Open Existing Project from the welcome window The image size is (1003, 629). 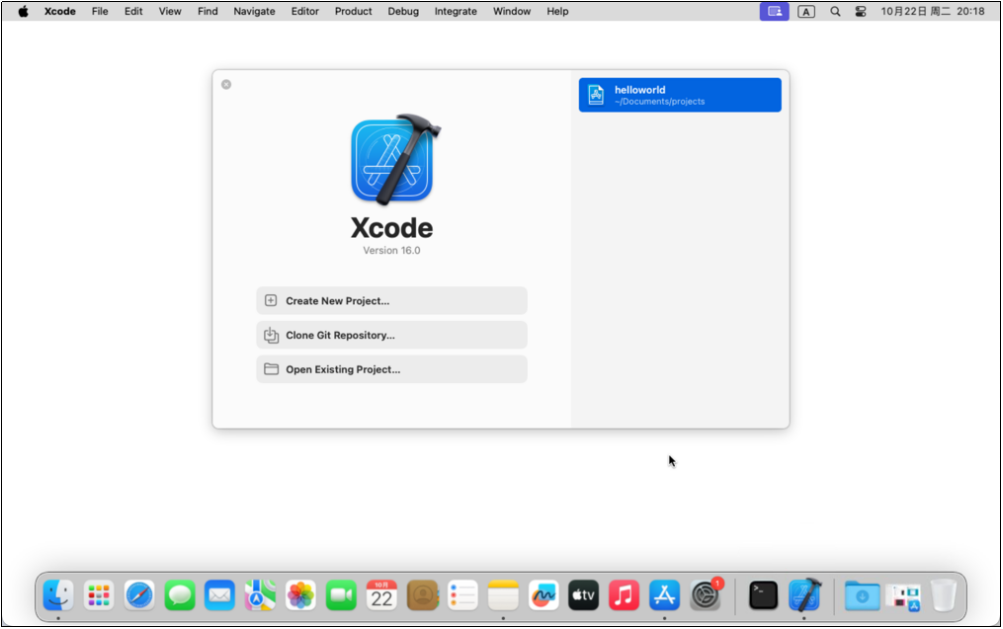pyautogui.click(x=391, y=369)
